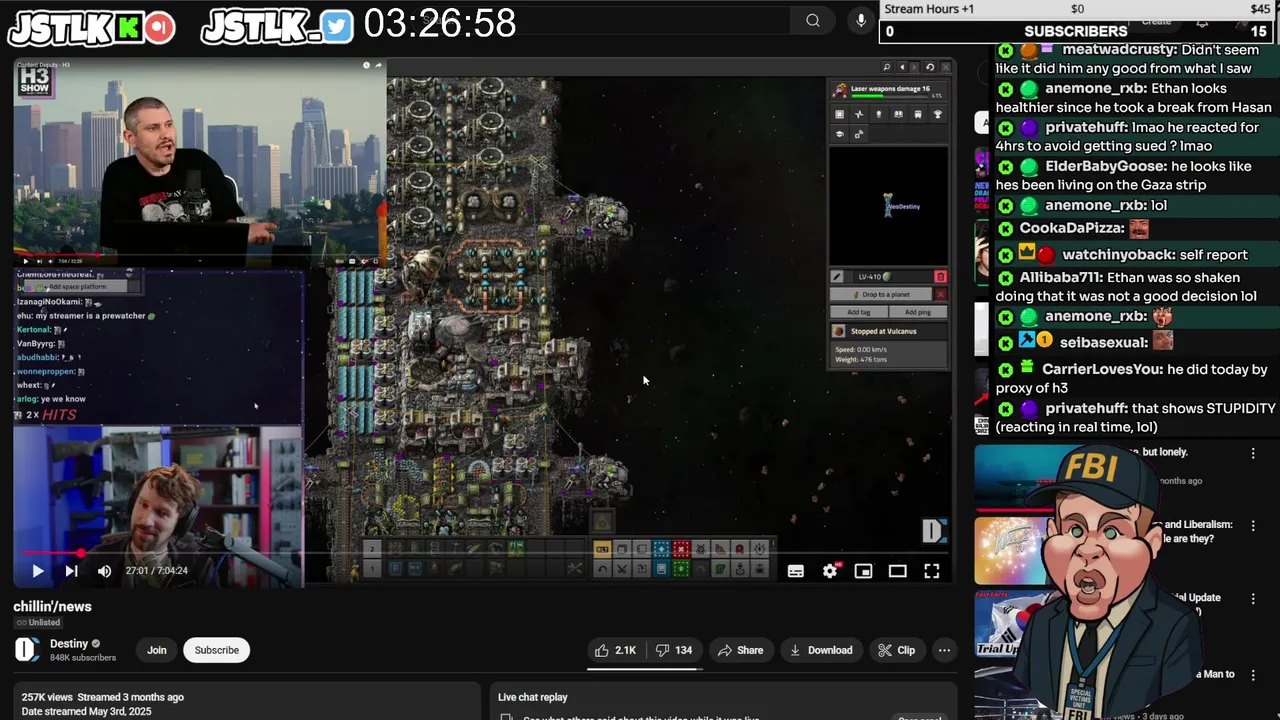Select the red deconstruction planner shortcut
Viewport: 1280px width, 720px height.
pos(681,549)
